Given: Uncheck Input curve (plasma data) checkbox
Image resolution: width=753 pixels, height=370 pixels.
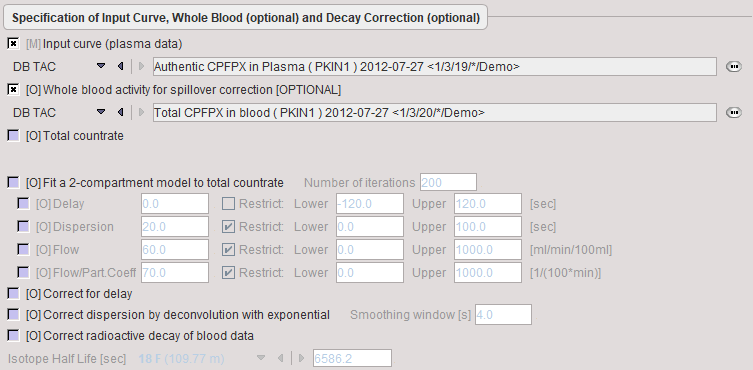Looking at the screenshot, I should point(13,44).
